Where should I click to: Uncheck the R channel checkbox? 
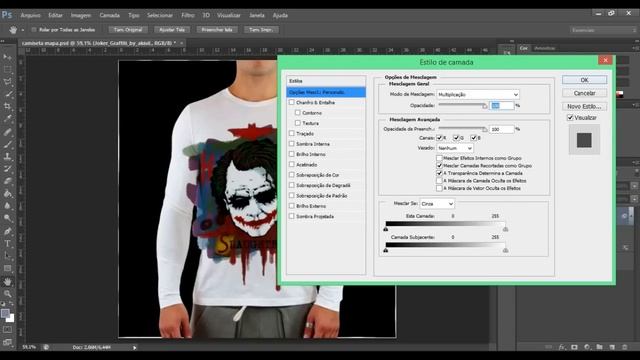tap(439, 138)
